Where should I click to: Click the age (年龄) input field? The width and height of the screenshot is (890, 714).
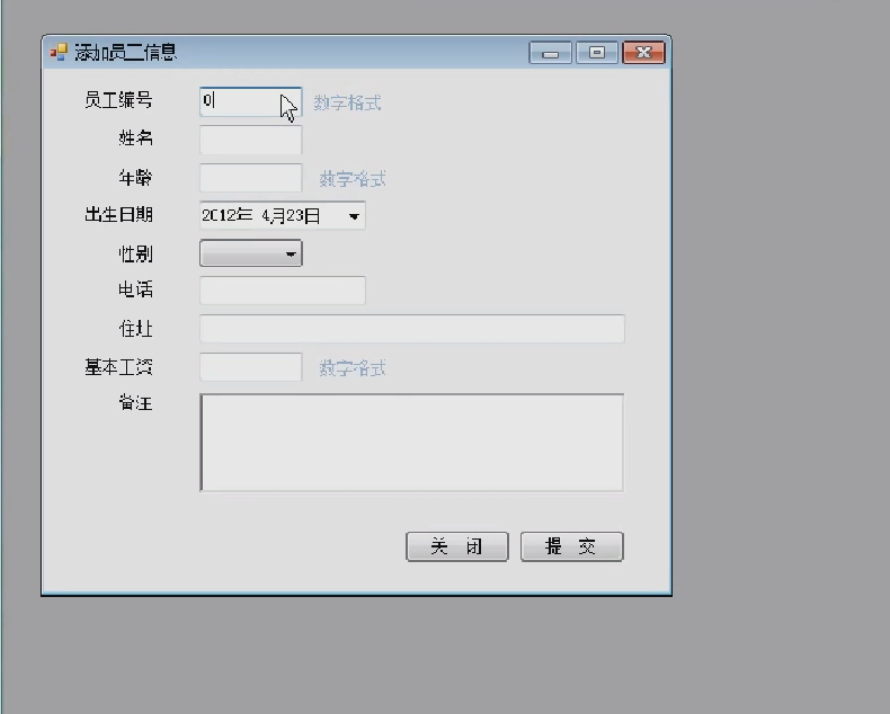pos(250,178)
